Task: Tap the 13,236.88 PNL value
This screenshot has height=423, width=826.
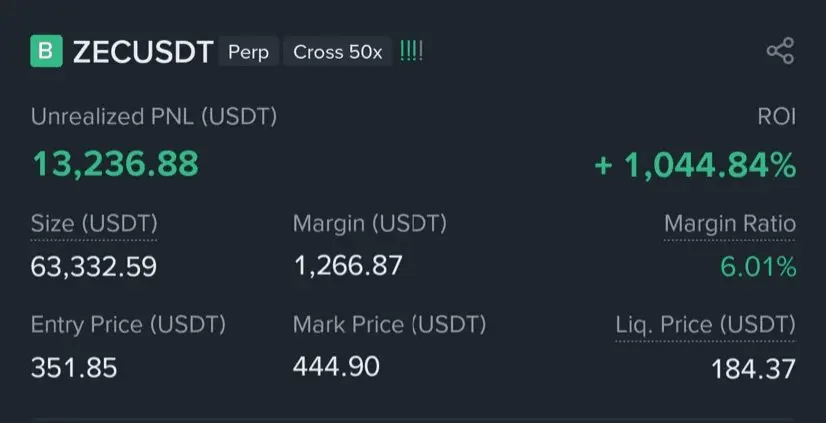Action: point(115,164)
